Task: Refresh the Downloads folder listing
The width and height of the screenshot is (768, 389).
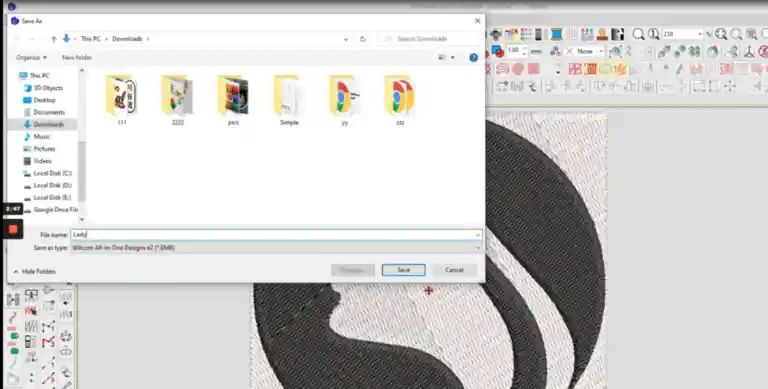Action: (x=362, y=39)
